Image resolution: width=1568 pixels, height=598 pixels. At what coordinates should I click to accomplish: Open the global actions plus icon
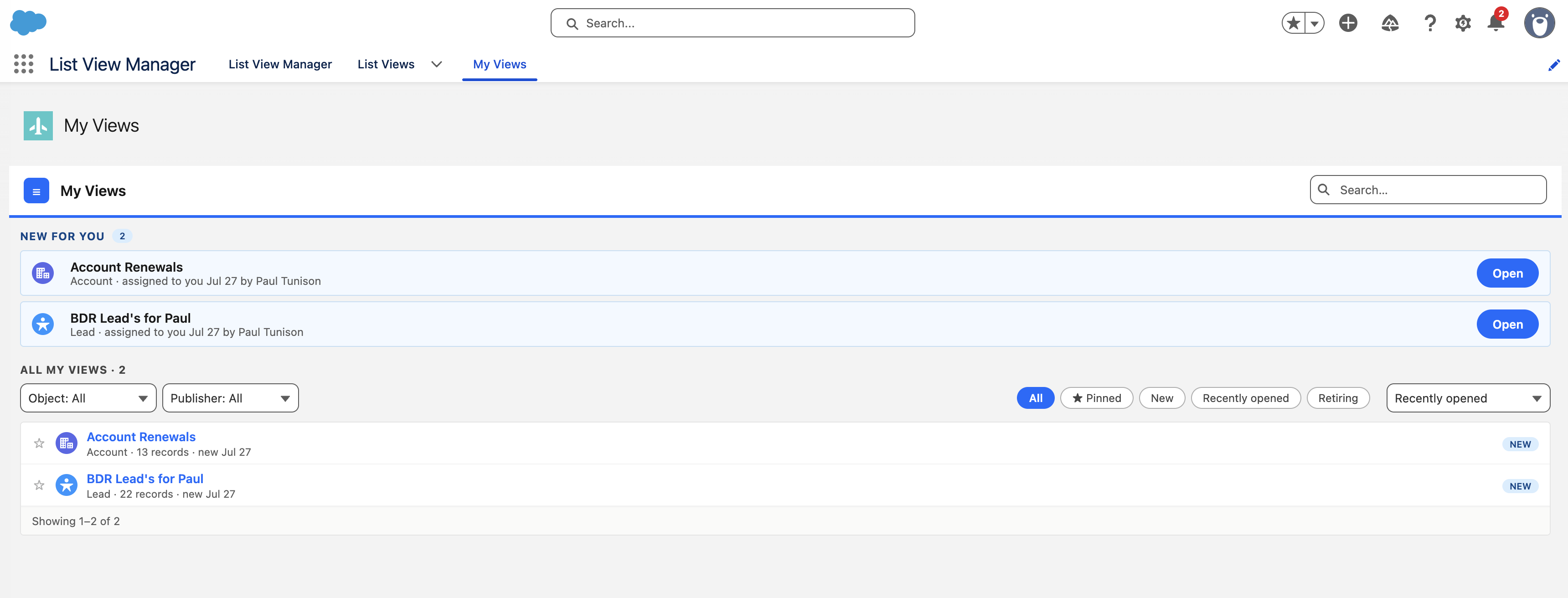pos(1348,23)
